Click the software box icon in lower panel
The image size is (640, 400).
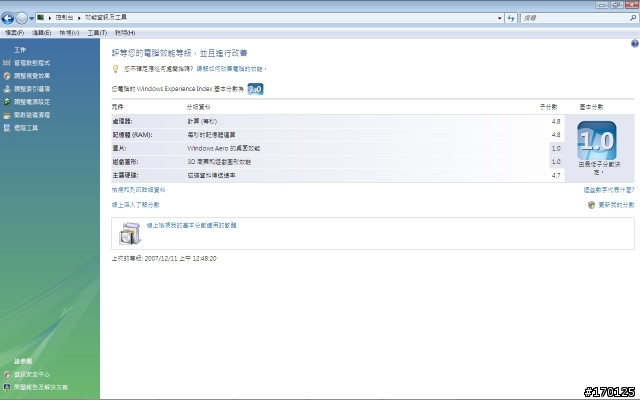(130, 233)
